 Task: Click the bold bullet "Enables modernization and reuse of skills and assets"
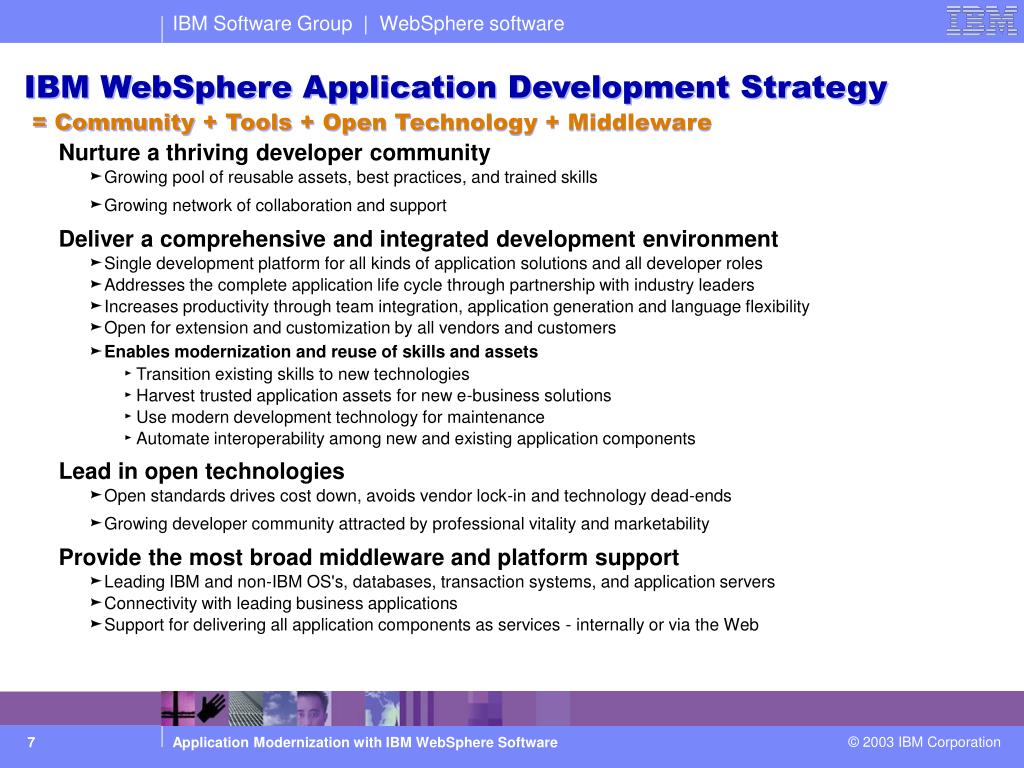click(x=321, y=351)
